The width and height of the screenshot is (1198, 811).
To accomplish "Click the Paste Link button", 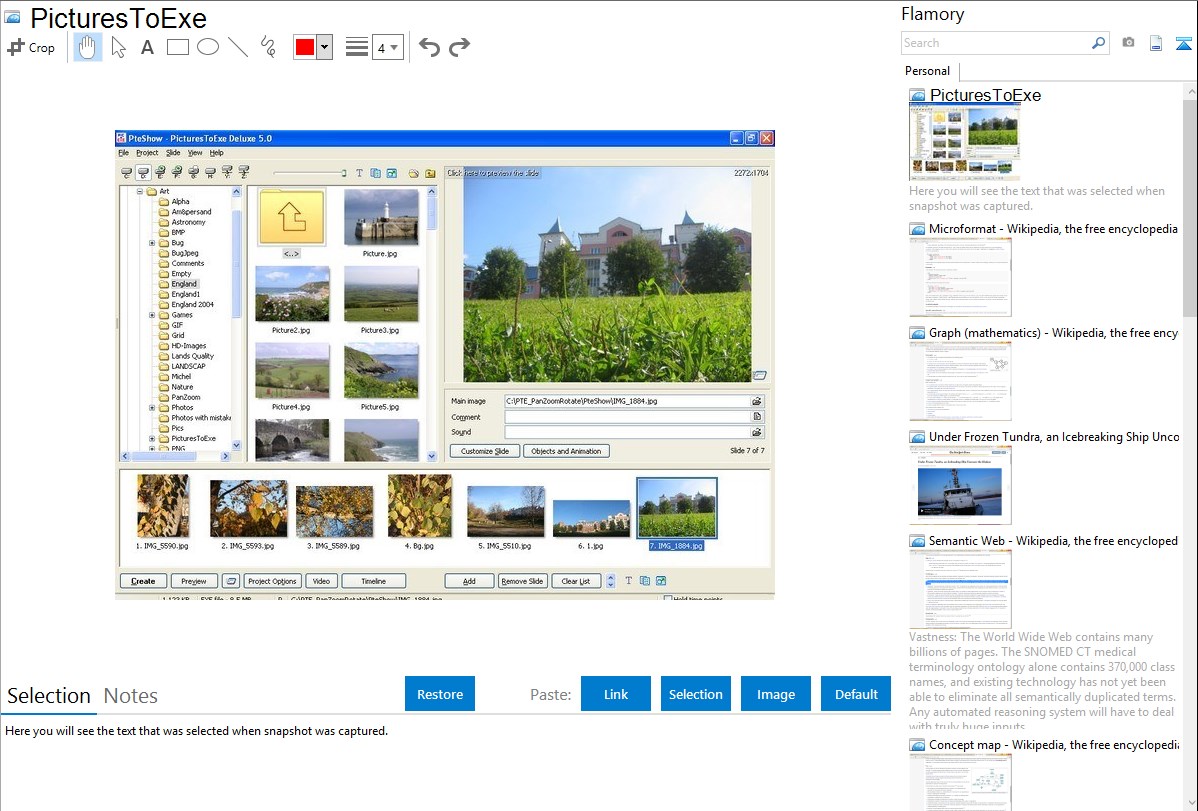I will coord(616,694).
